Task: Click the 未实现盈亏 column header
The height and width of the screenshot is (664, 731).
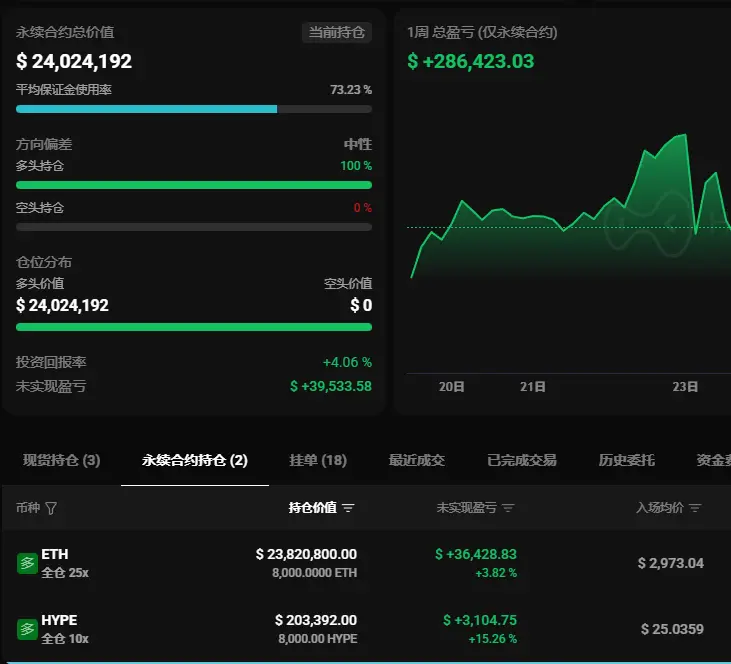Action: pyautogui.click(x=467, y=507)
